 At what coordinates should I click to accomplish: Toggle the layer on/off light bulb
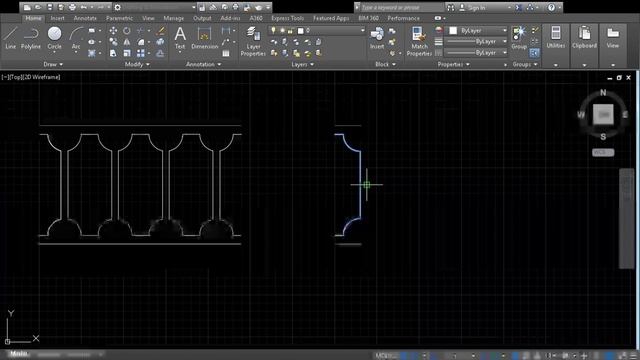tap(273, 31)
